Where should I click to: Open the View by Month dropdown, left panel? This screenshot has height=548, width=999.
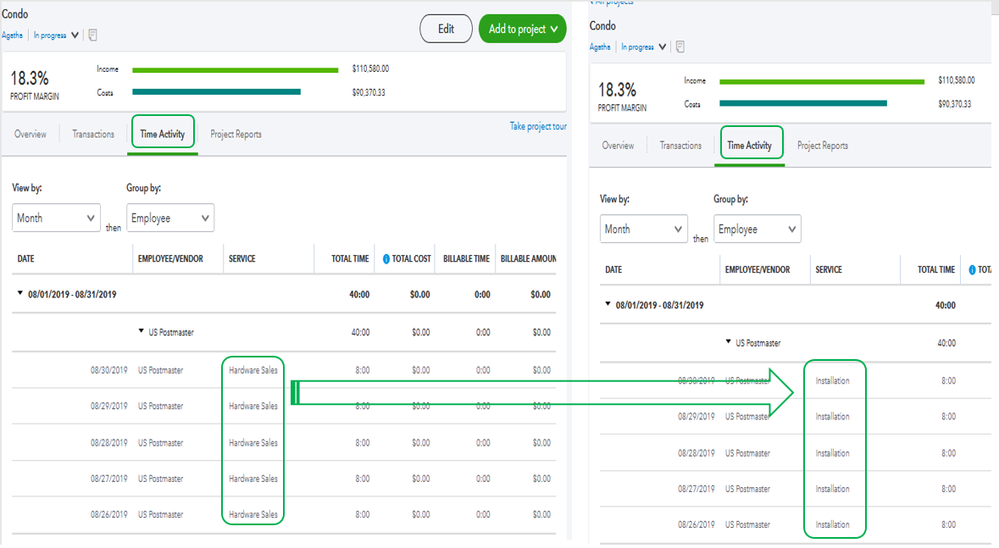(x=56, y=218)
